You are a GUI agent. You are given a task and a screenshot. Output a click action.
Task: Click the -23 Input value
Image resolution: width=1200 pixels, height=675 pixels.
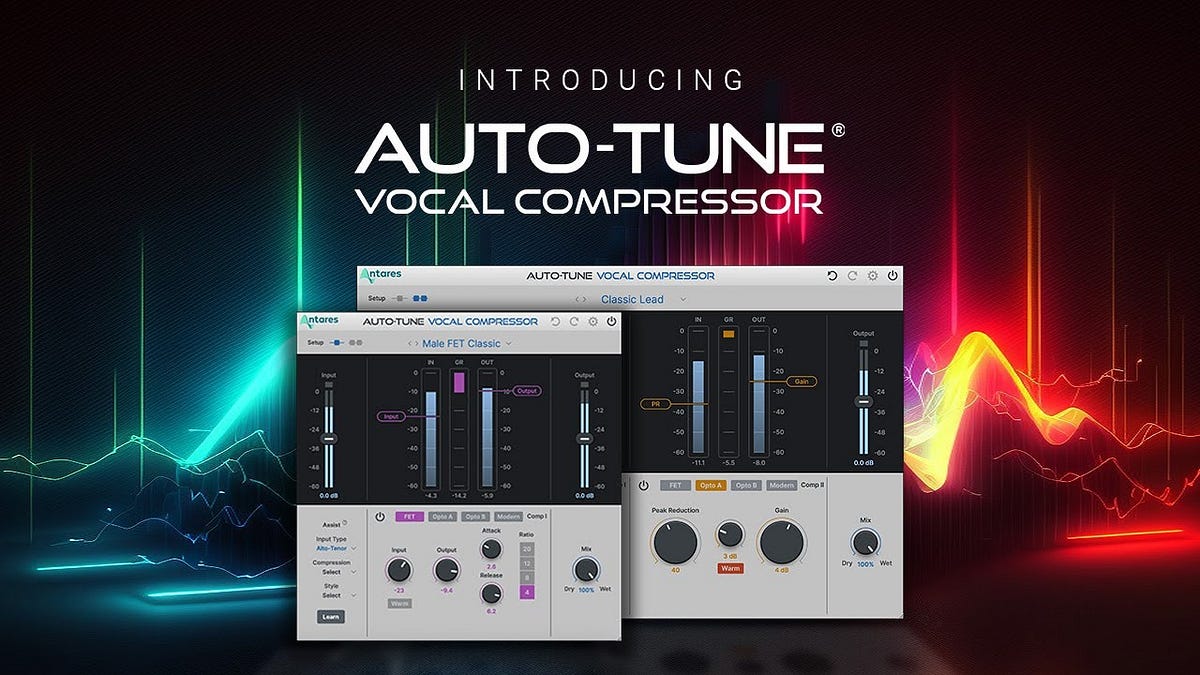tap(398, 591)
